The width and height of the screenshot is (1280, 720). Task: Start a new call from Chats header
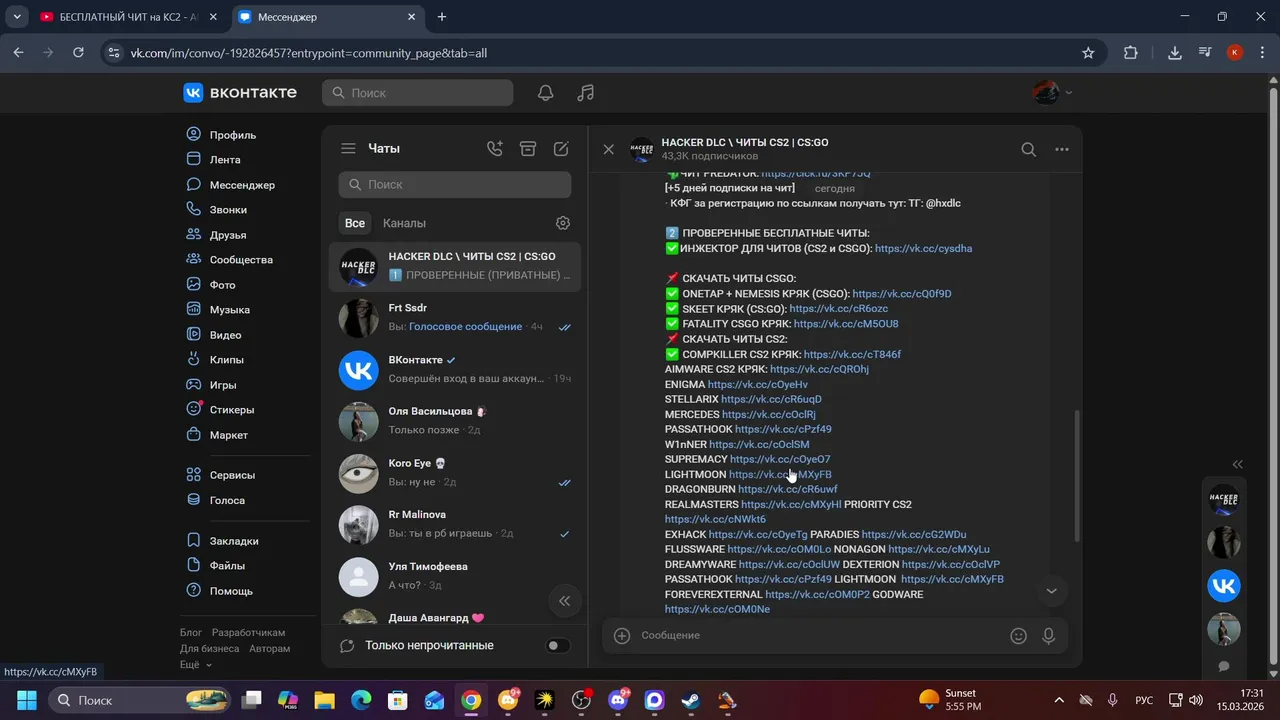[x=494, y=148]
